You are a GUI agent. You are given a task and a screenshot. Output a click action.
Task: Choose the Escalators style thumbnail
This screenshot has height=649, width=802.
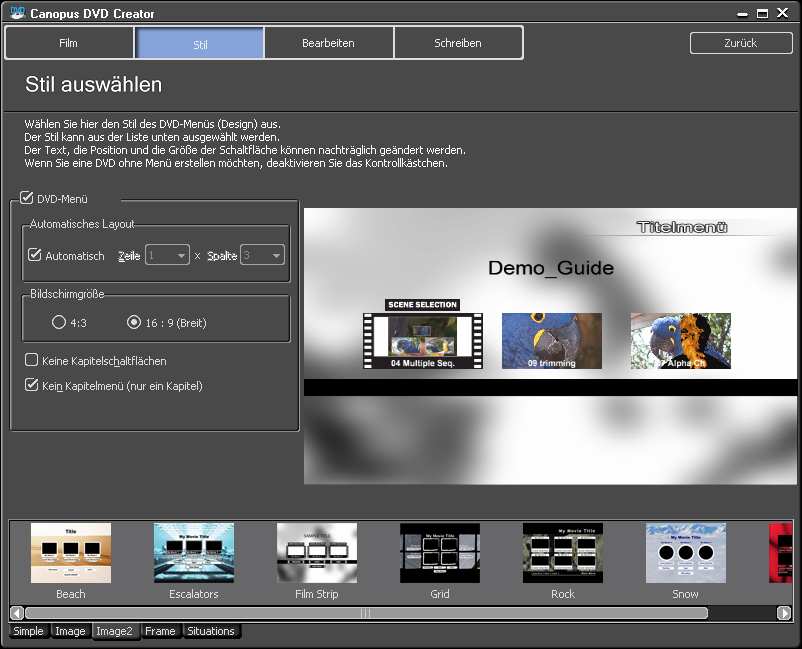point(194,553)
